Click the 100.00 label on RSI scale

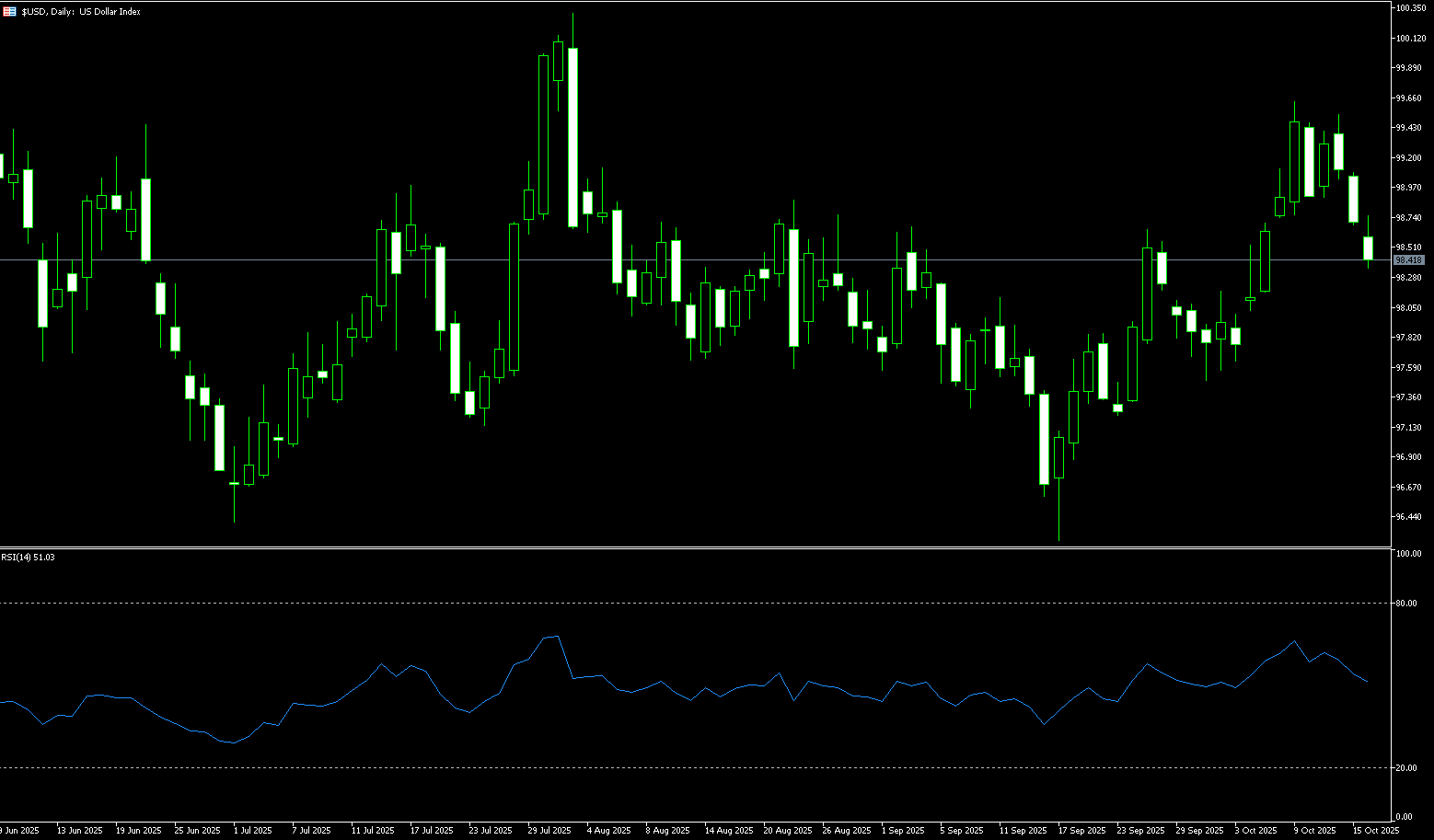coord(1408,554)
